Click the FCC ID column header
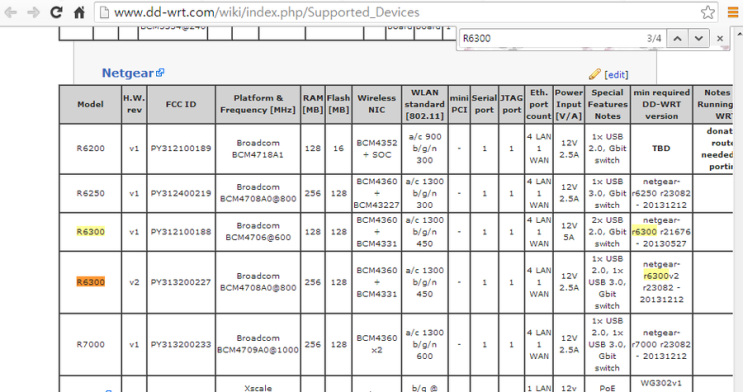The width and height of the screenshot is (743, 392). point(181,104)
